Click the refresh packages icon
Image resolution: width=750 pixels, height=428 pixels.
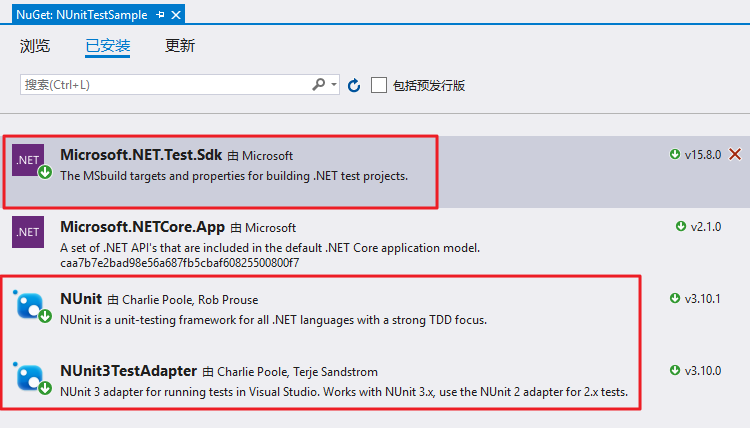pyautogui.click(x=354, y=85)
